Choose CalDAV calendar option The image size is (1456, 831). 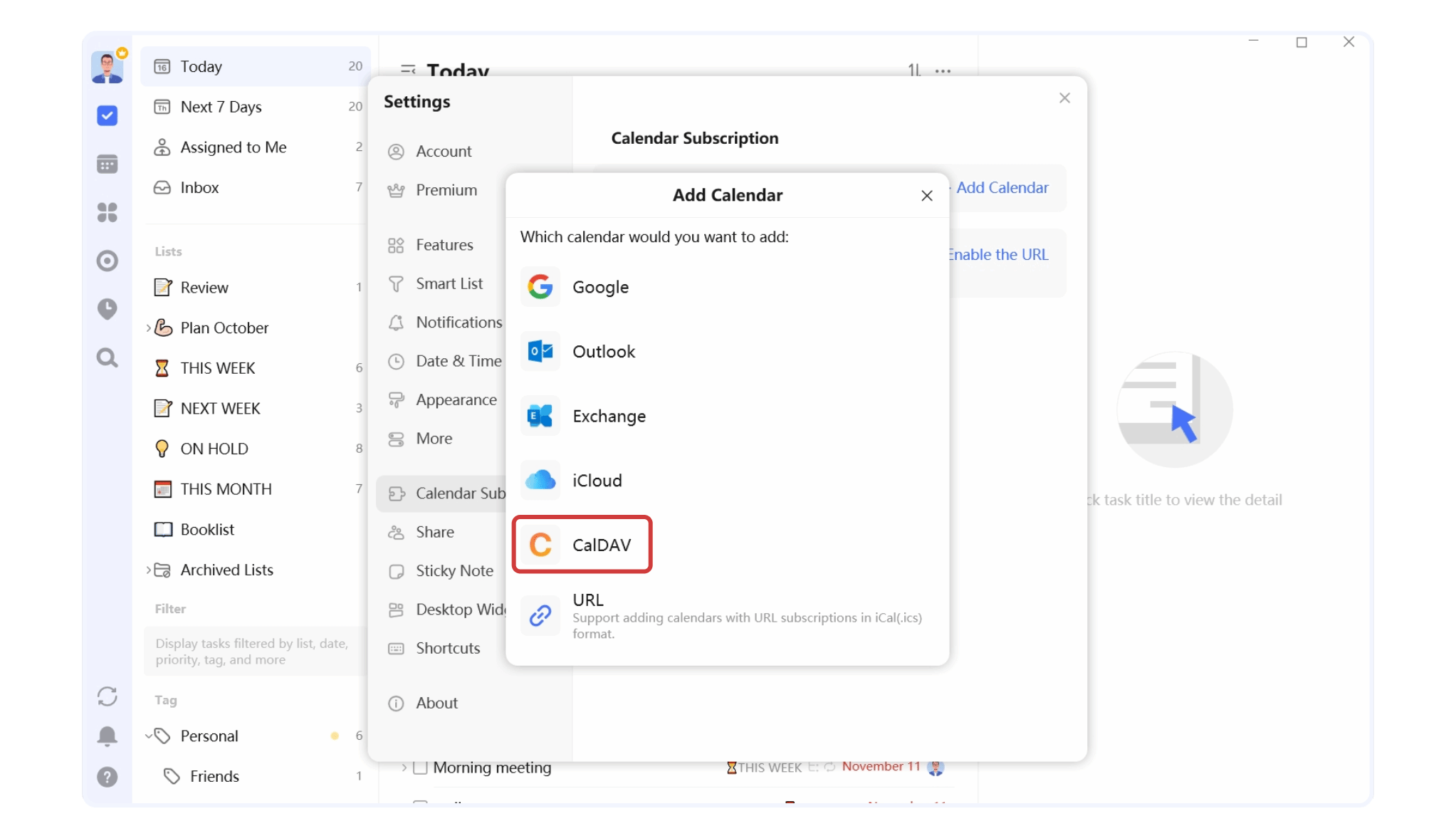(x=582, y=545)
